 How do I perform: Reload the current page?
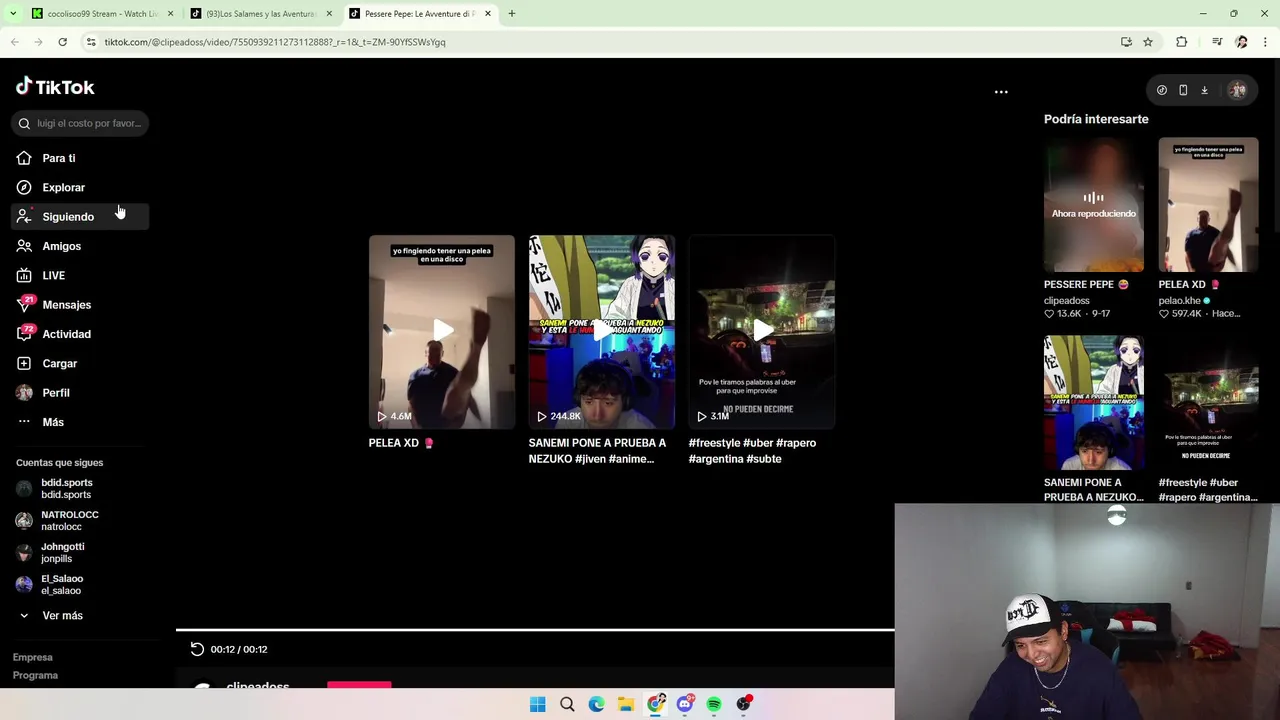click(x=62, y=42)
